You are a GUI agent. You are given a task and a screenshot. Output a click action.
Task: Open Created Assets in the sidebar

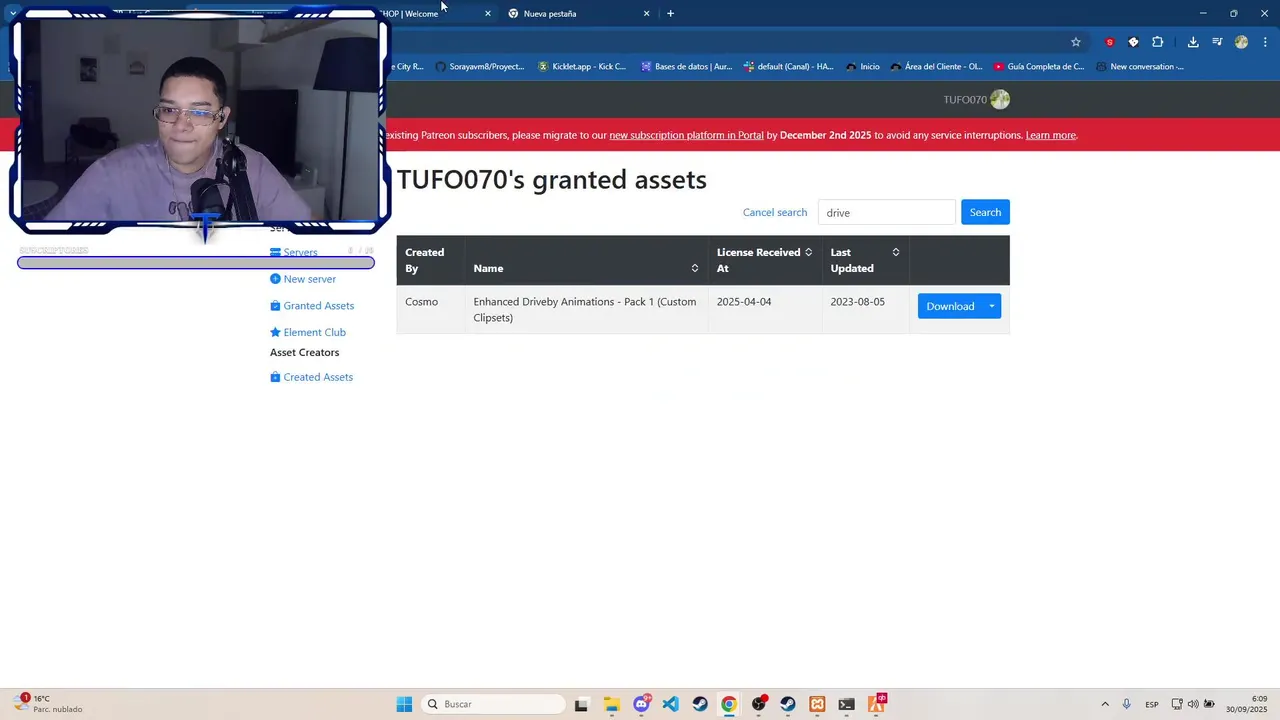pyautogui.click(x=311, y=377)
